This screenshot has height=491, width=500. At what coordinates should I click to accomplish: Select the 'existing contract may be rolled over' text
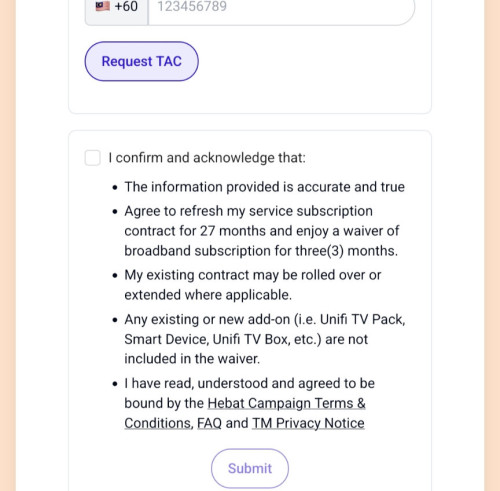[253, 275]
